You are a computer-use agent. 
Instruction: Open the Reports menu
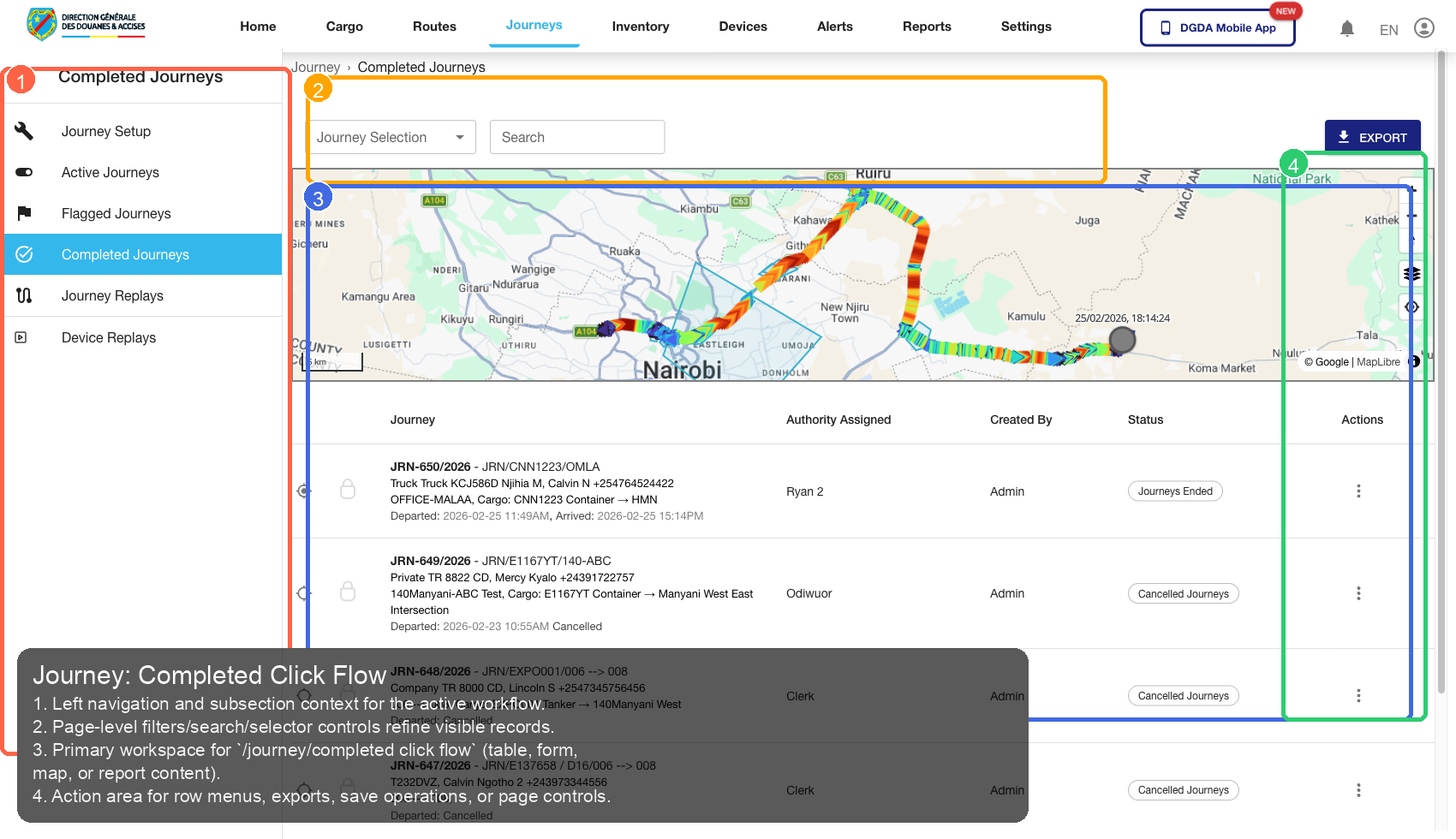pos(927,27)
